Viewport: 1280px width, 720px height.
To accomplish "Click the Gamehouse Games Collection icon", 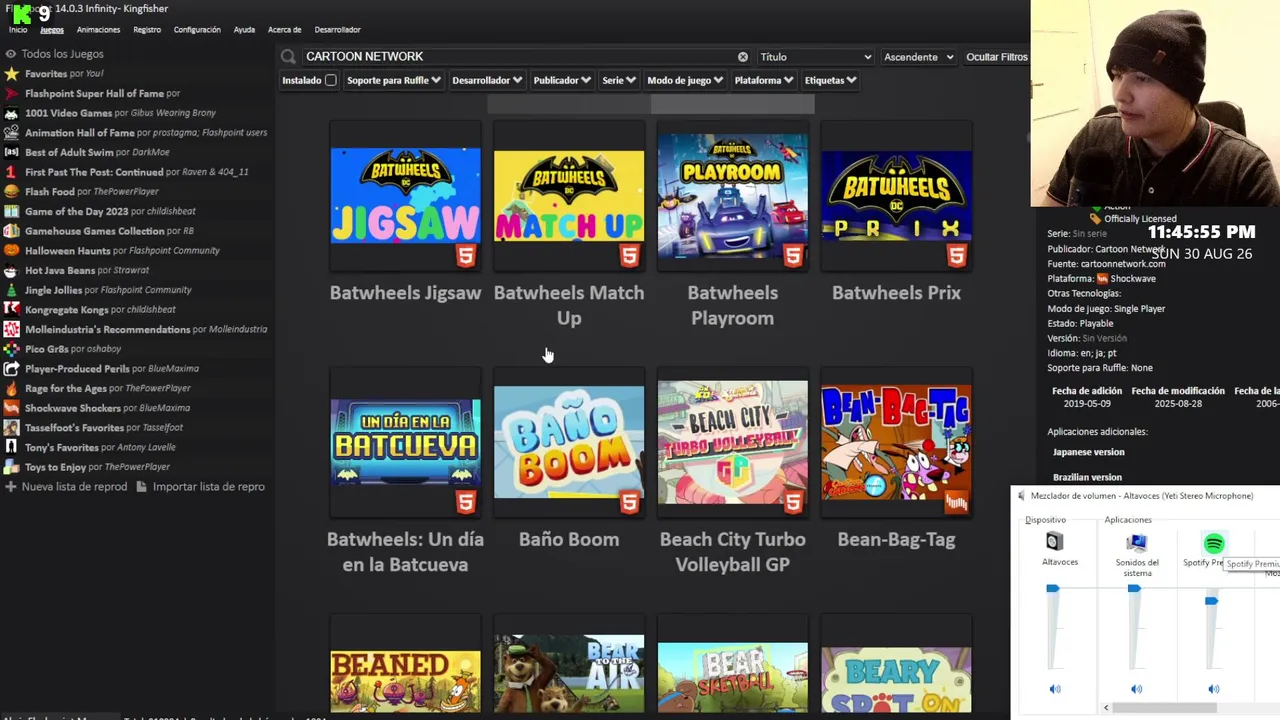I will tap(11, 231).
